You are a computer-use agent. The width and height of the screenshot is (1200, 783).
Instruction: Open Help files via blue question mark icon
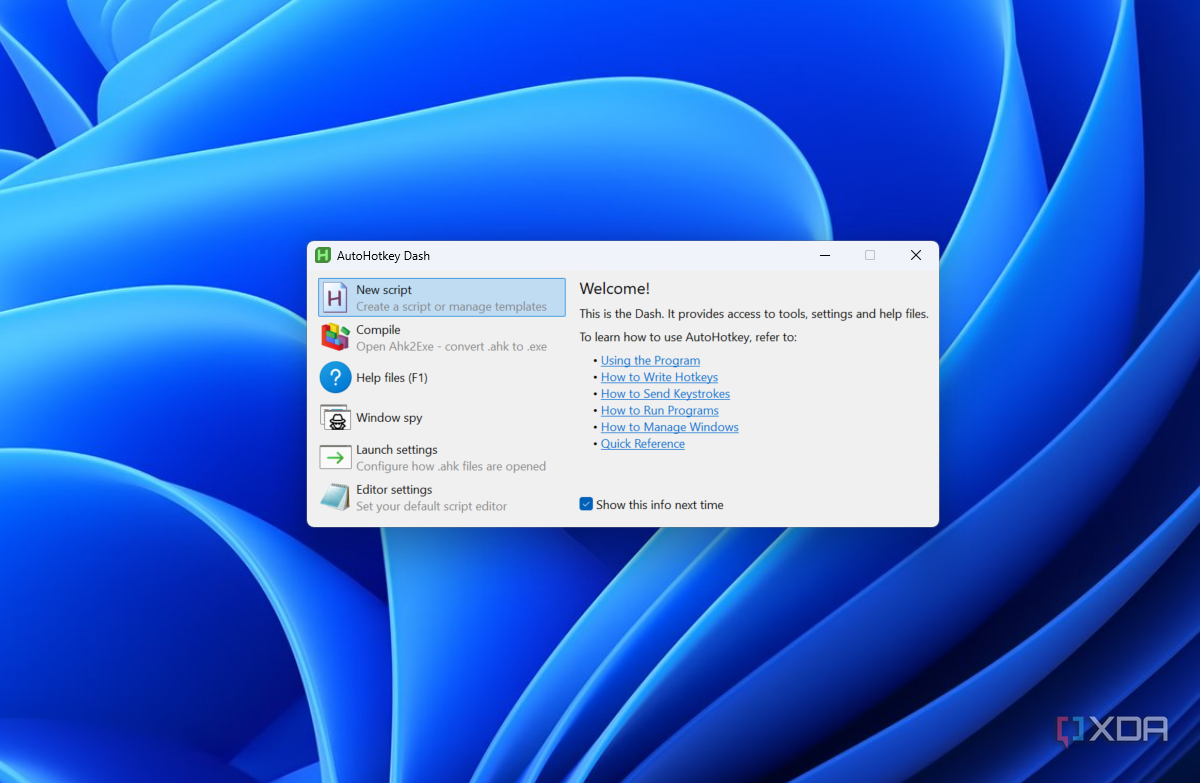pyautogui.click(x=335, y=378)
